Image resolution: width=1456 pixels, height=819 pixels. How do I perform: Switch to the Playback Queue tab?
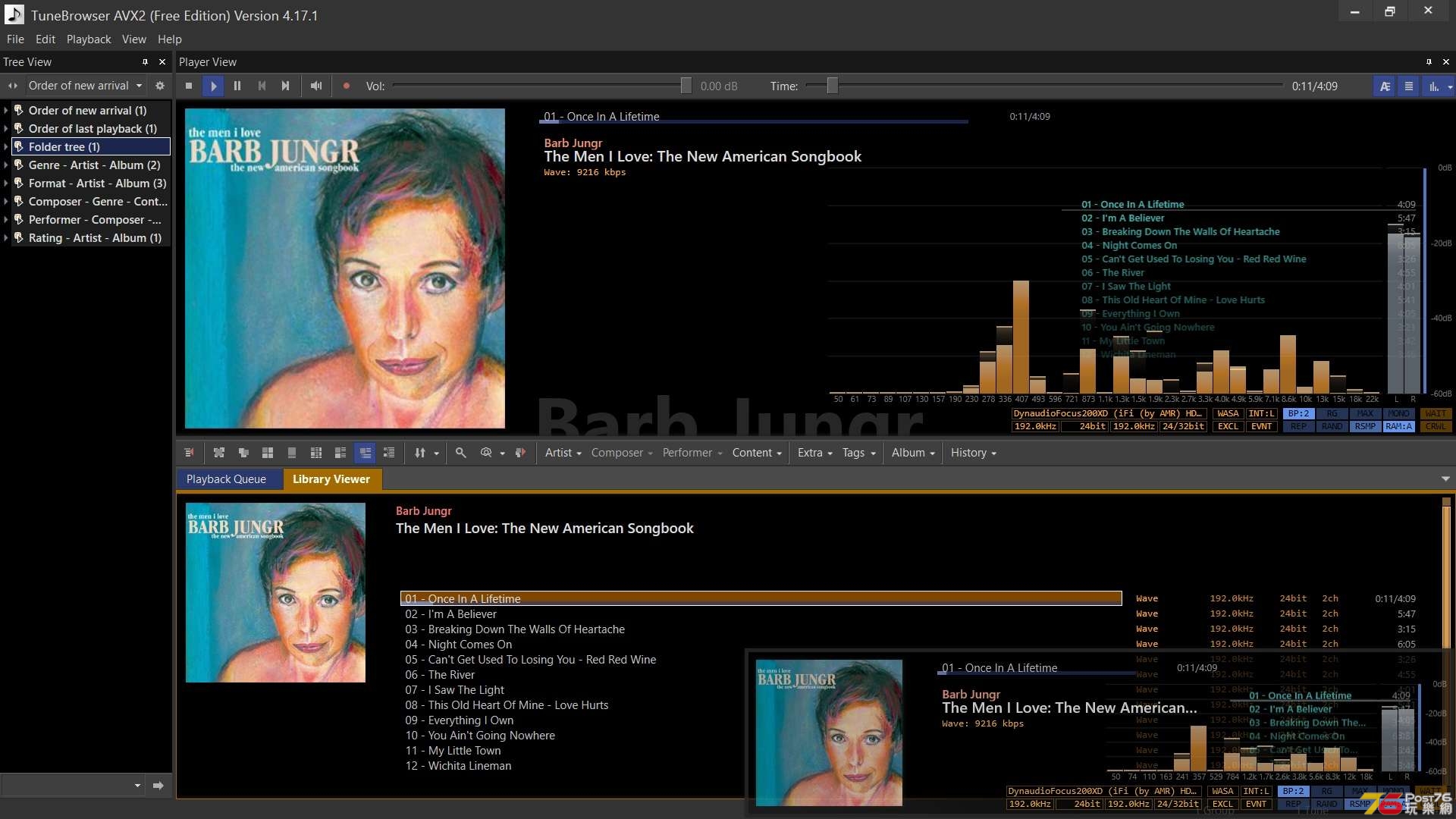(226, 478)
